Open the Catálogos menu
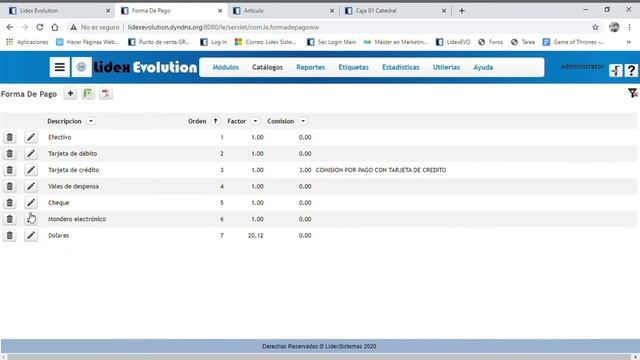The image size is (640, 360). pos(267,67)
